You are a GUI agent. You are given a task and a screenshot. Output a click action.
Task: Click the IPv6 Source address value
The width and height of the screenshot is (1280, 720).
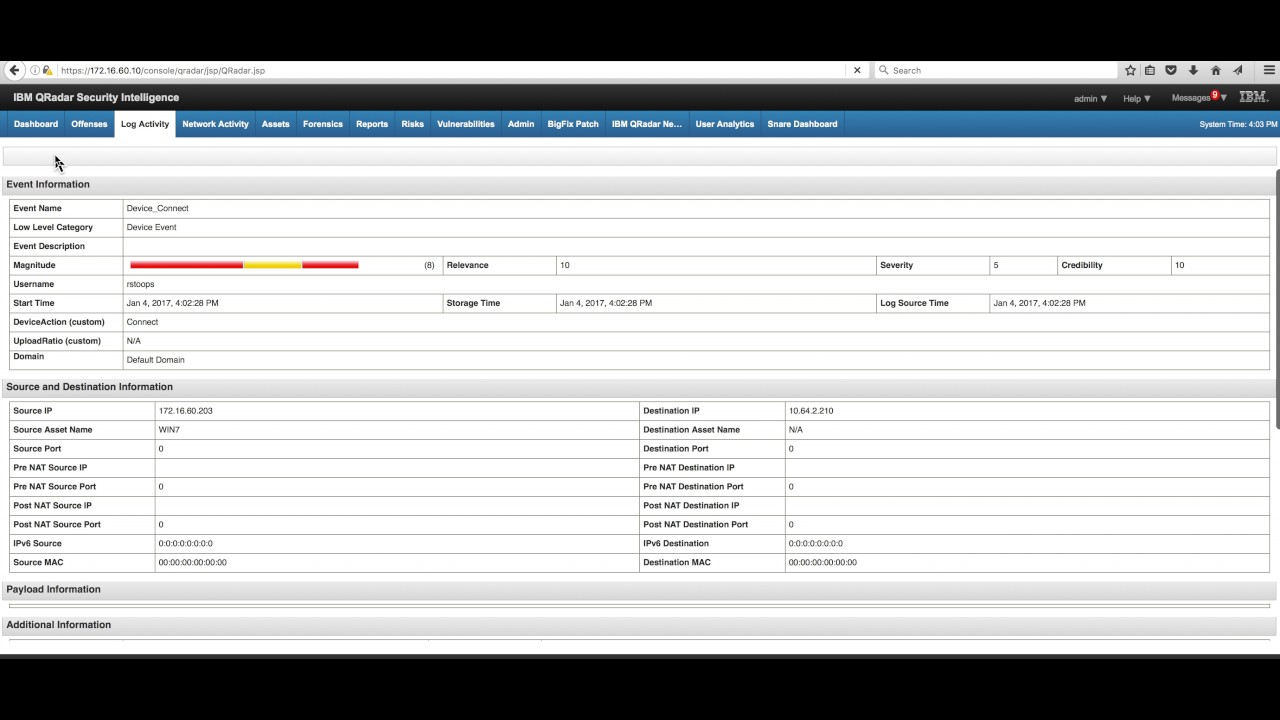pyautogui.click(x=185, y=543)
